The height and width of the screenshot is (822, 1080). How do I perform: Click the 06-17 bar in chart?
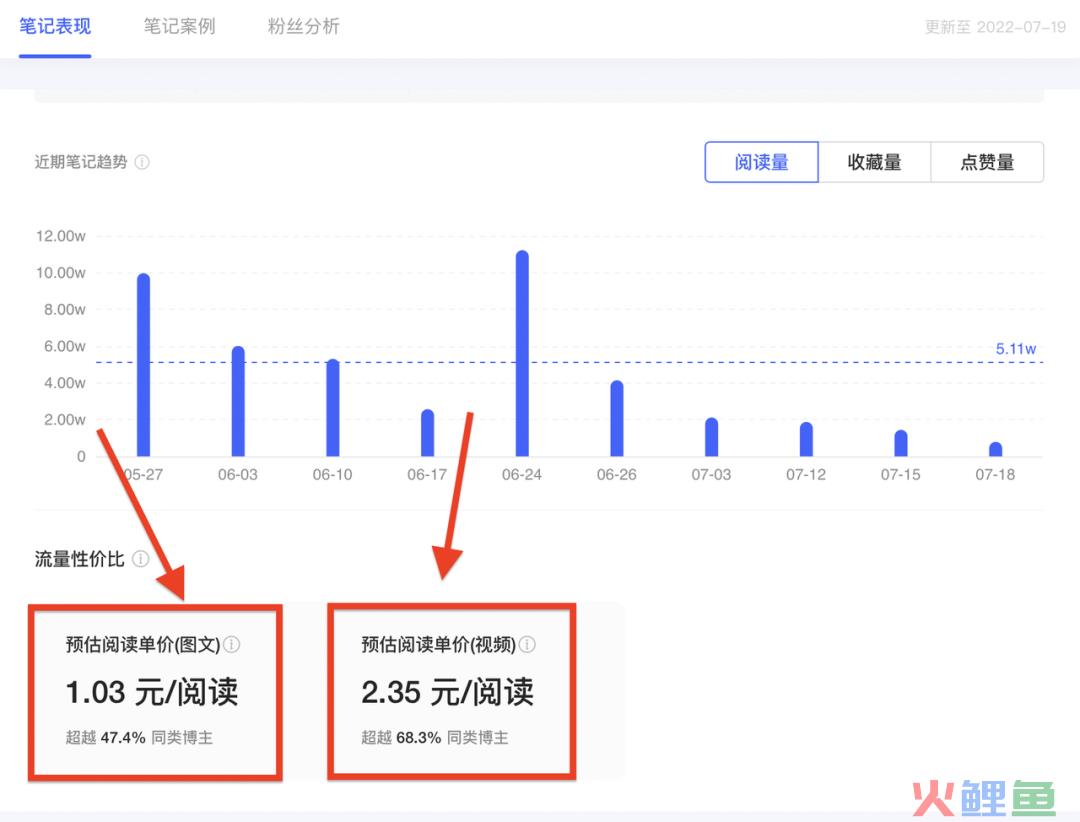point(428,433)
